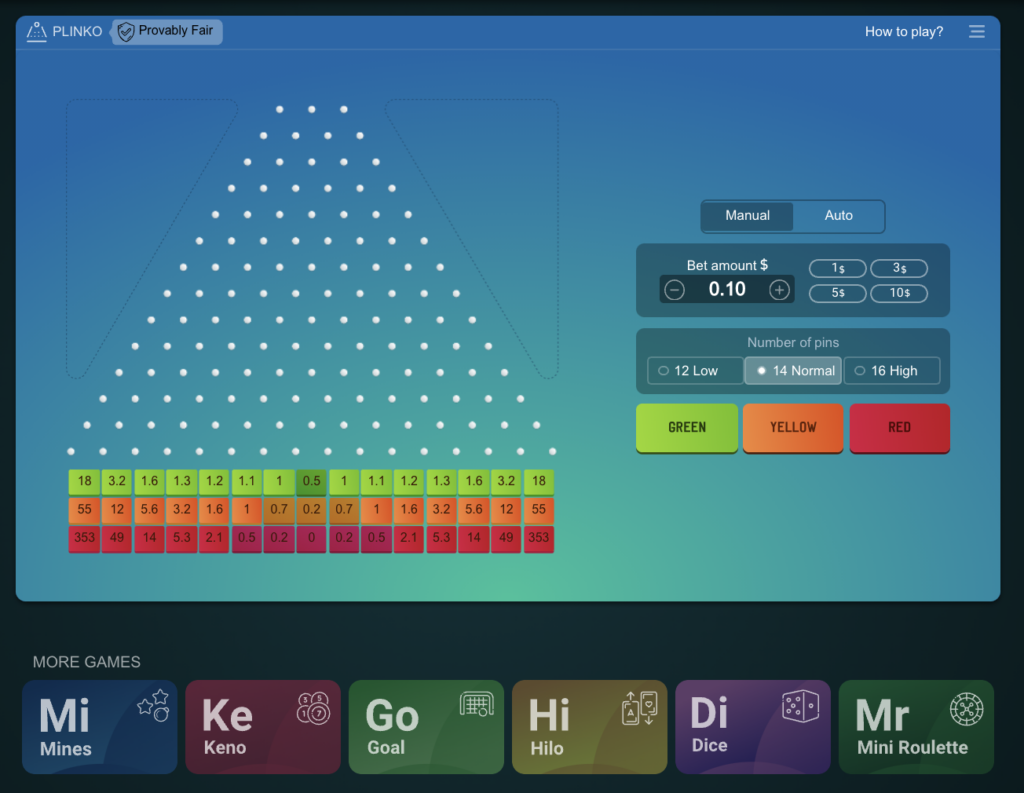Click the orange 0.2 center multiplier

312,510
